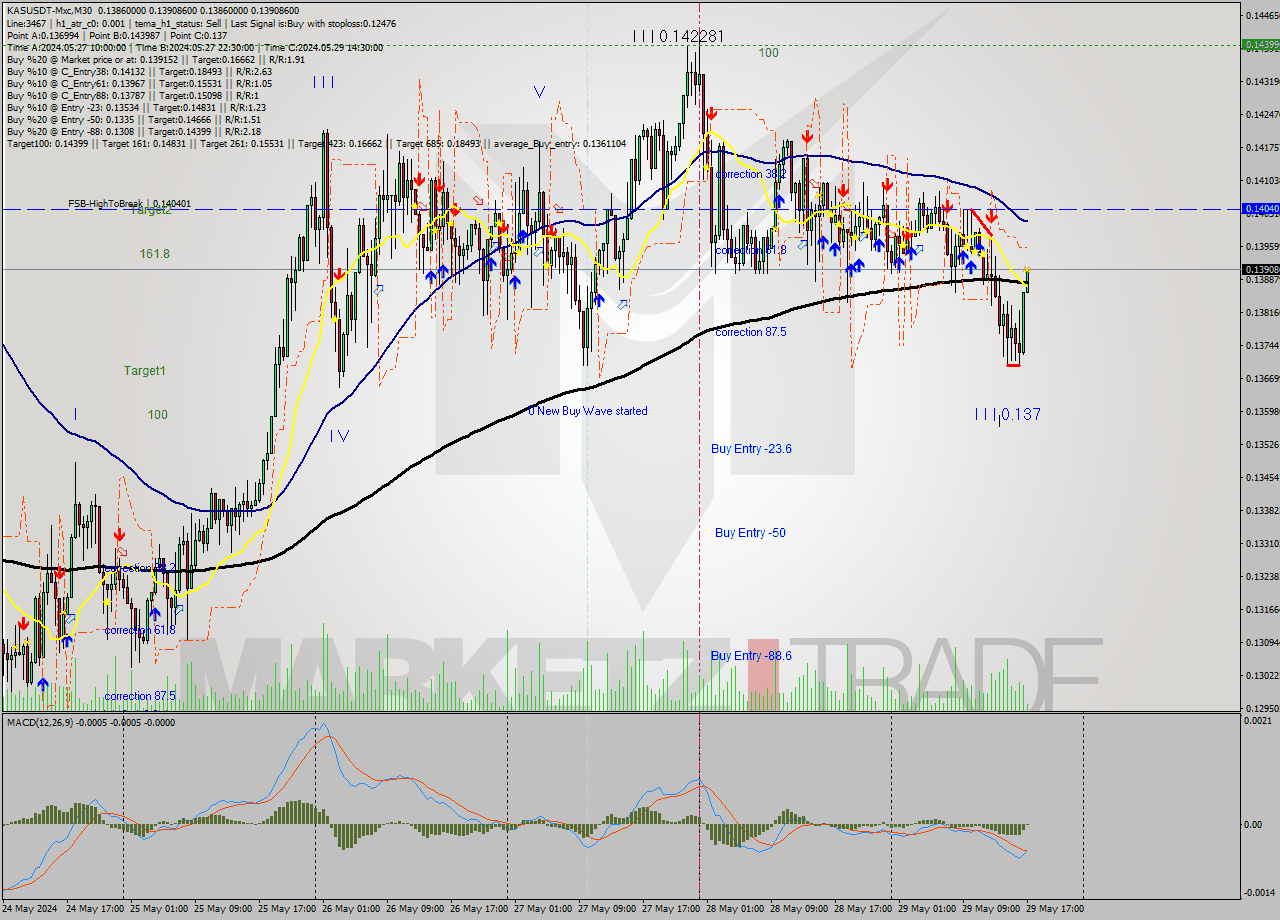The width and height of the screenshot is (1280, 920).
Task: Click the 'Buy Entry -23.6' label
Action: (751, 449)
